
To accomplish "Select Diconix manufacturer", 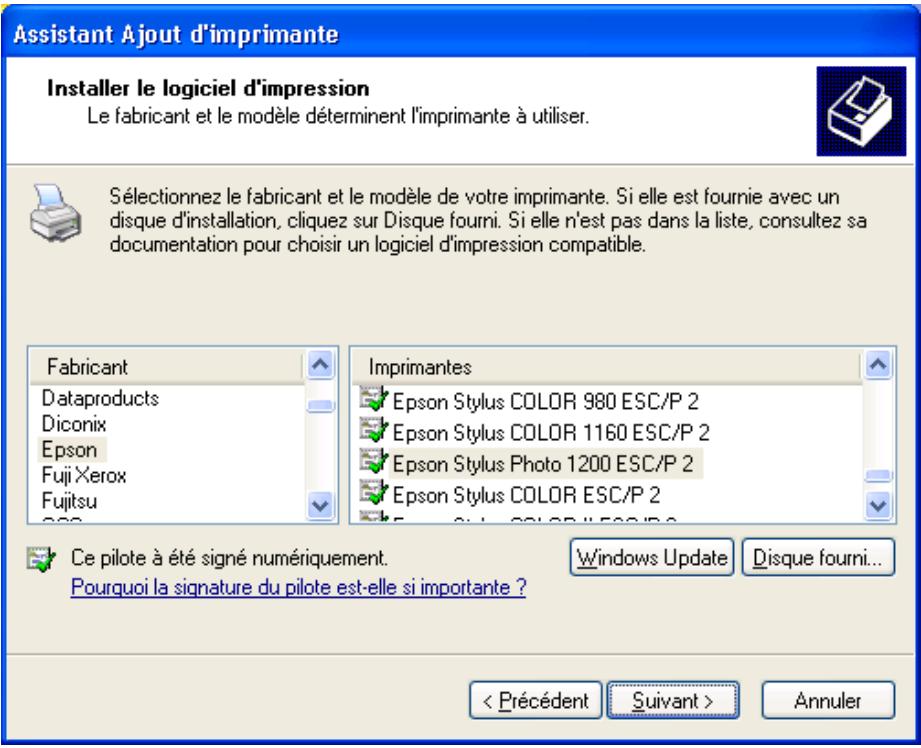I will 73,424.
